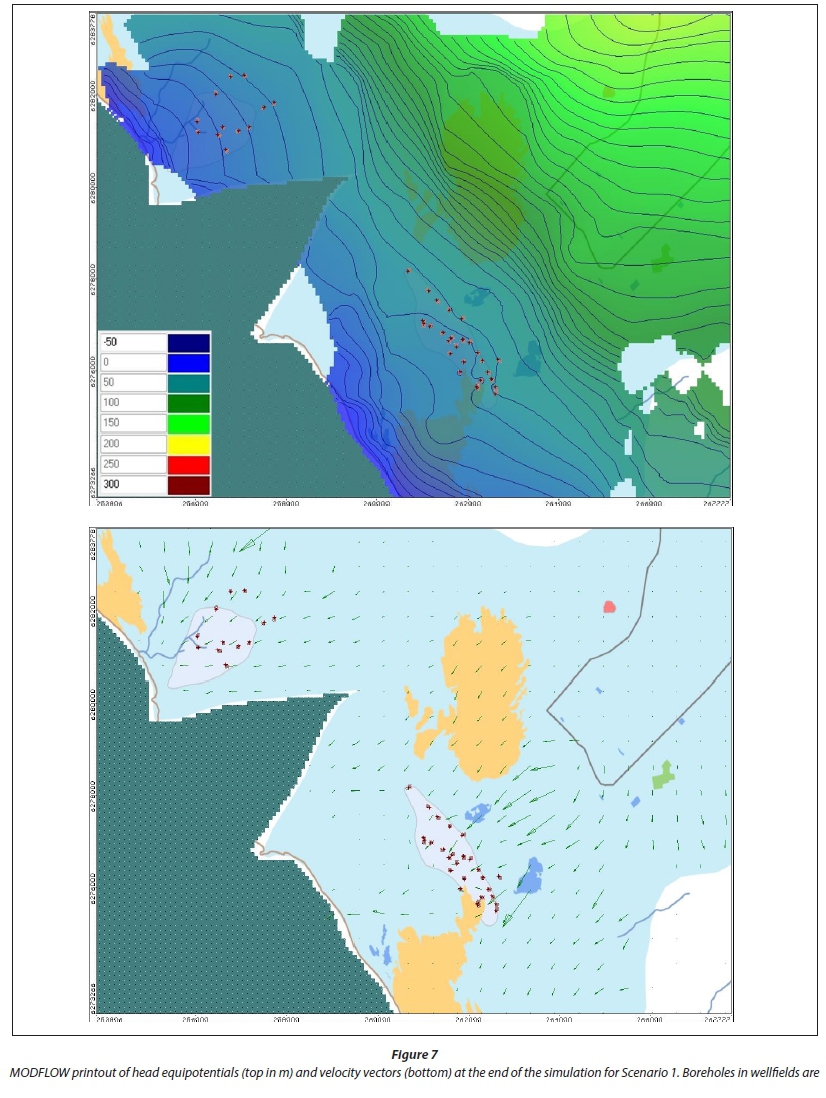Image resolution: width=826 pixels, height=1098 pixels.
Task: Click the 50 legend value box
Action: 132,383
